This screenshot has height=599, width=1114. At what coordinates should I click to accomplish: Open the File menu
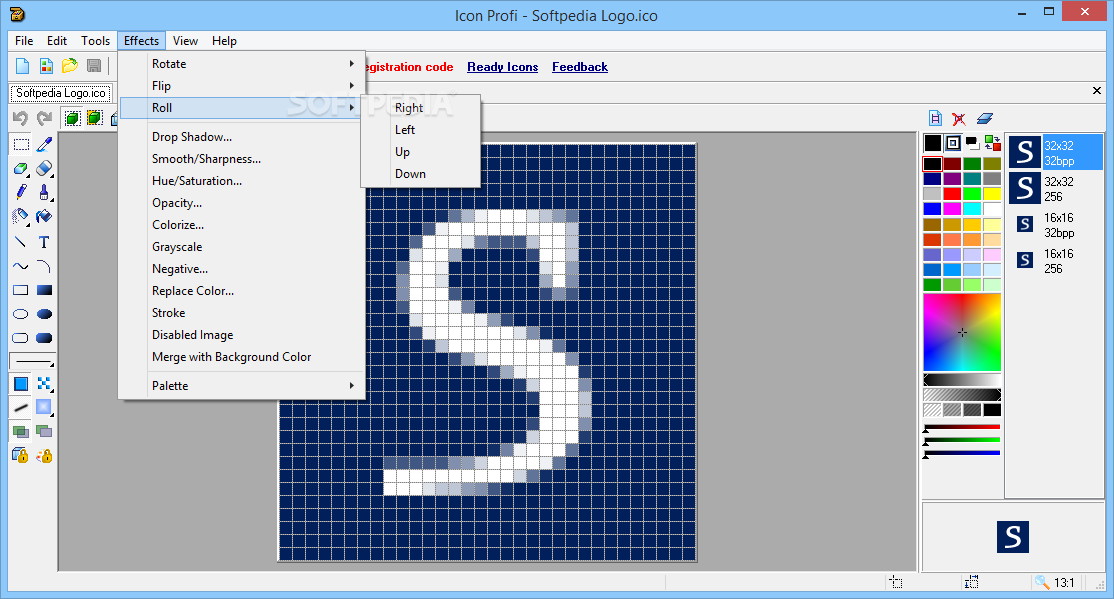click(24, 41)
